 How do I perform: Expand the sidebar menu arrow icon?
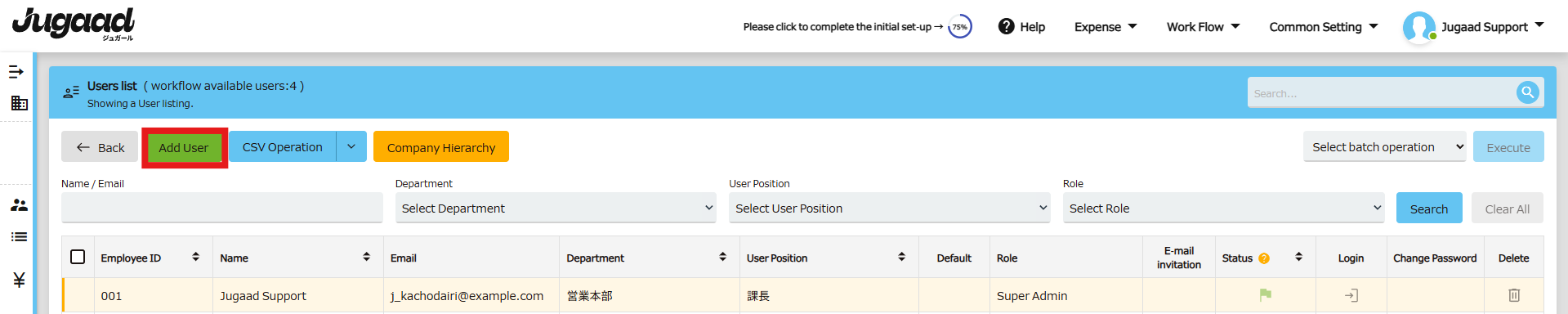(16, 72)
